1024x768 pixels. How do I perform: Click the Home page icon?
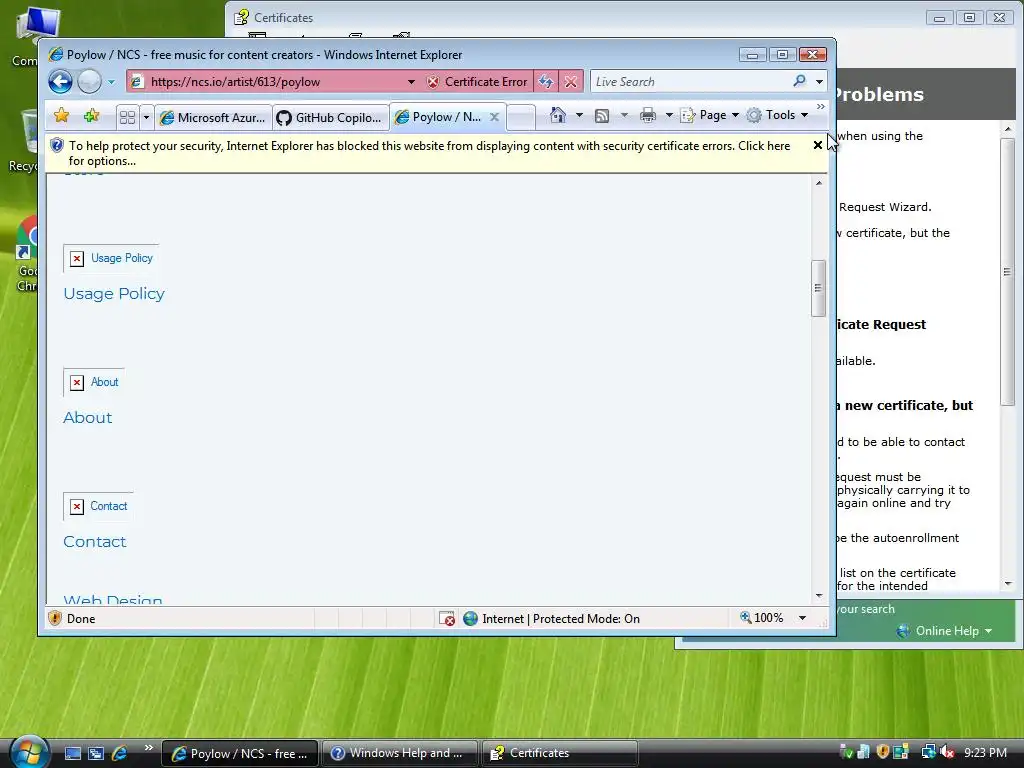pos(558,115)
